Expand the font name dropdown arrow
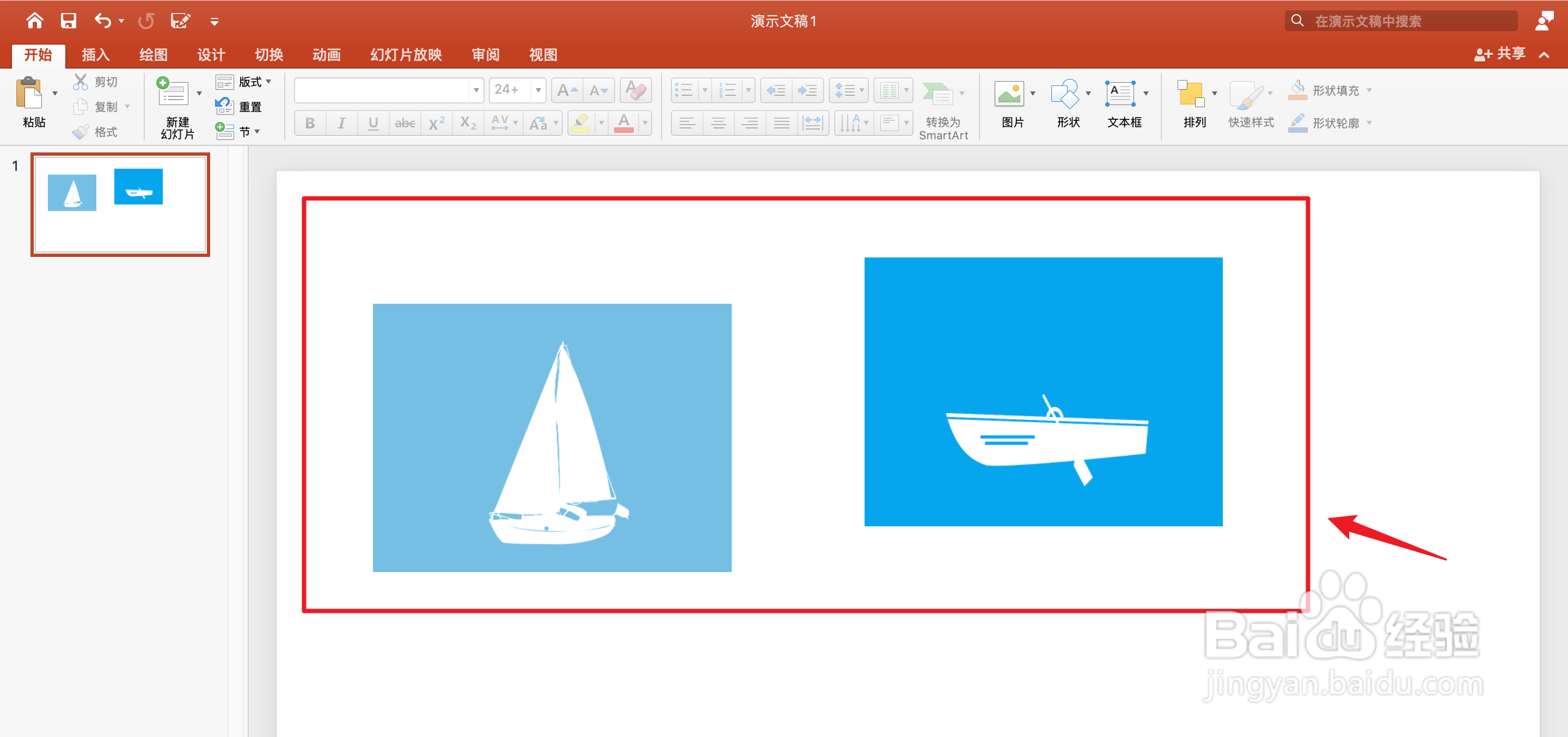The image size is (1568, 737). tap(476, 90)
